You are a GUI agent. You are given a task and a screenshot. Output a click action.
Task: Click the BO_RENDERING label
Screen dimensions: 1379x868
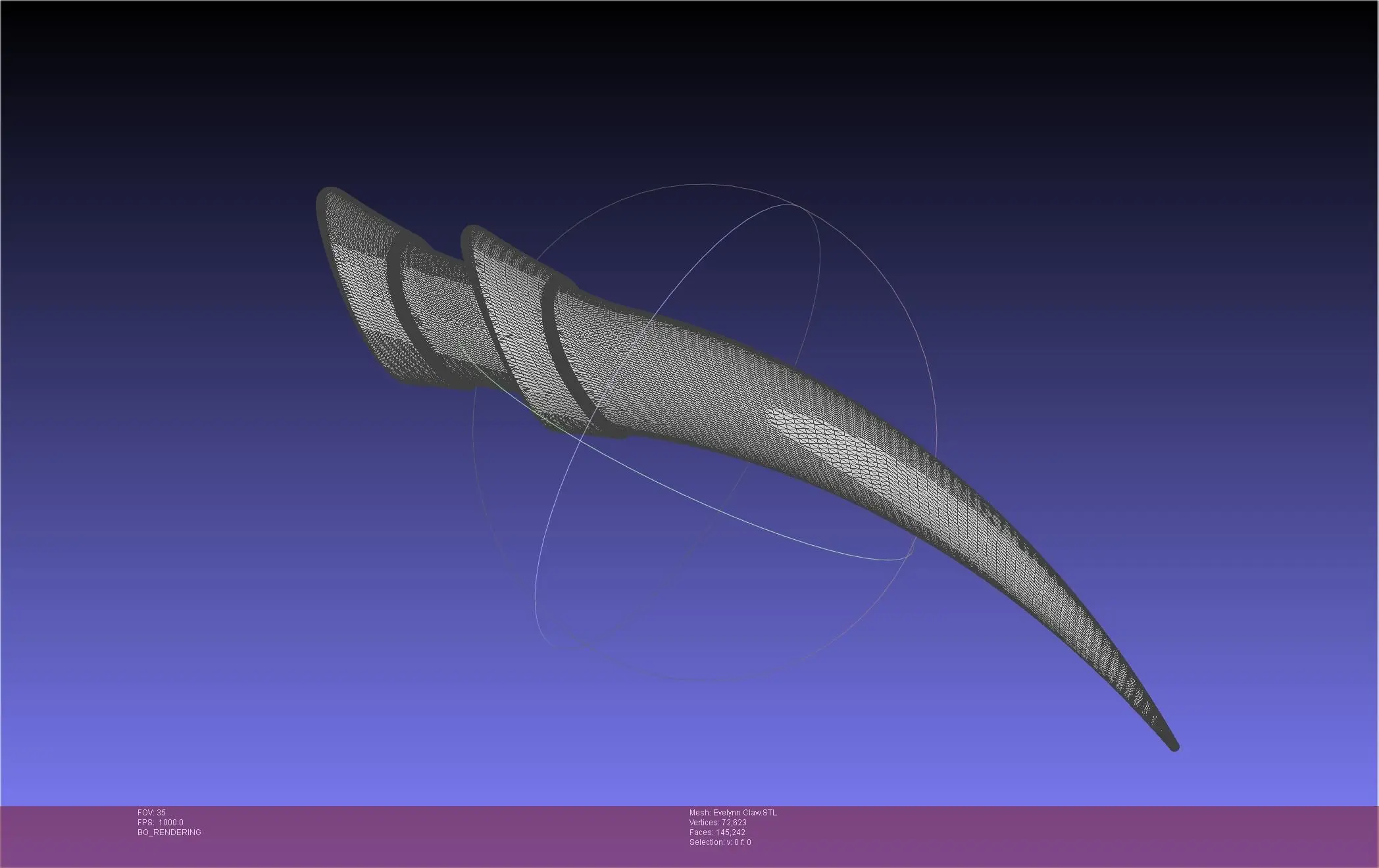(169, 832)
